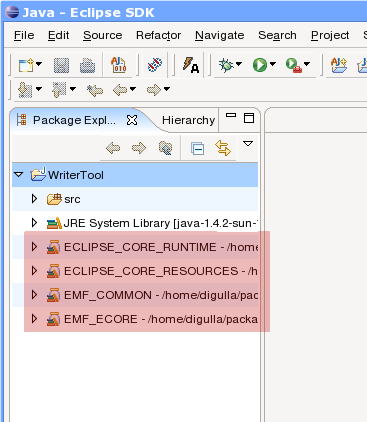This screenshot has width=367, height=422.
Task: Open the main toolbar Back history dropdown
Action: click(x=133, y=89)
